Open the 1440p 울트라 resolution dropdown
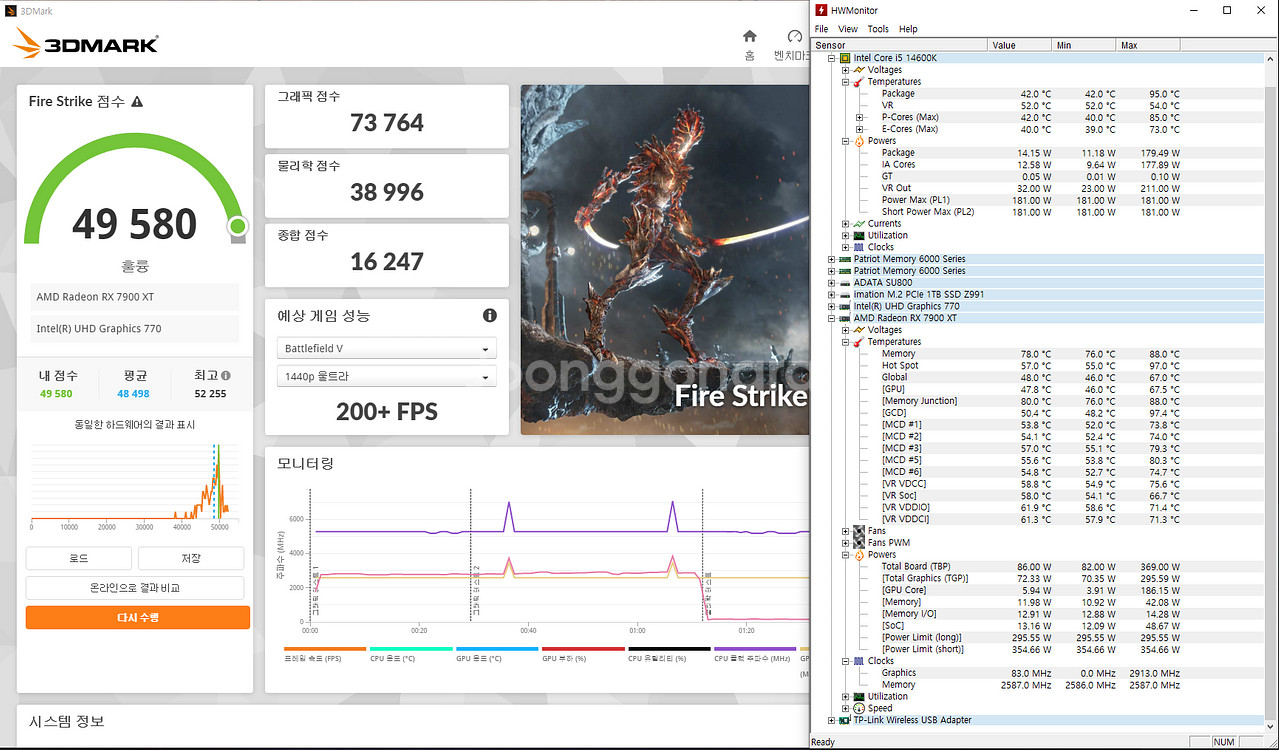Viewport: 1279px width, 750px height. point(386,377)
